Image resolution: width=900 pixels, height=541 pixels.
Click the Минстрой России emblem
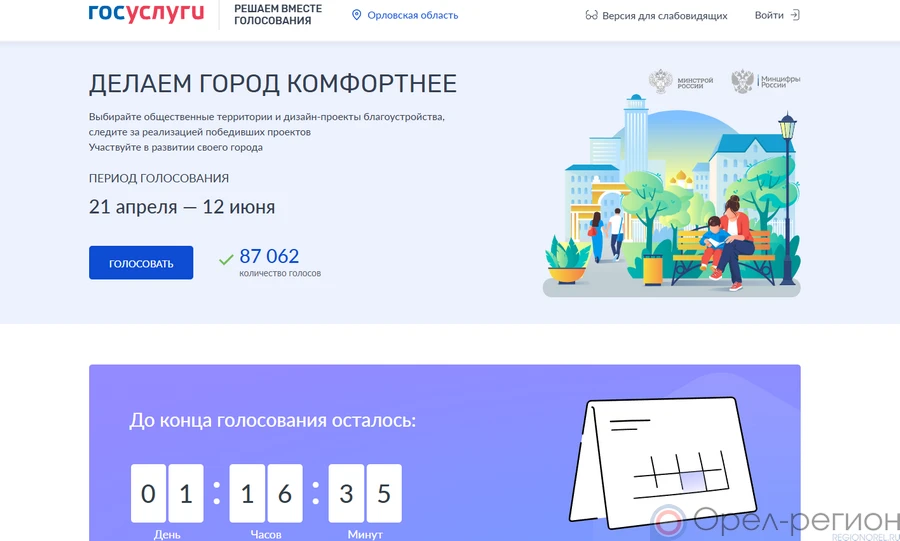tap(661, 81)
